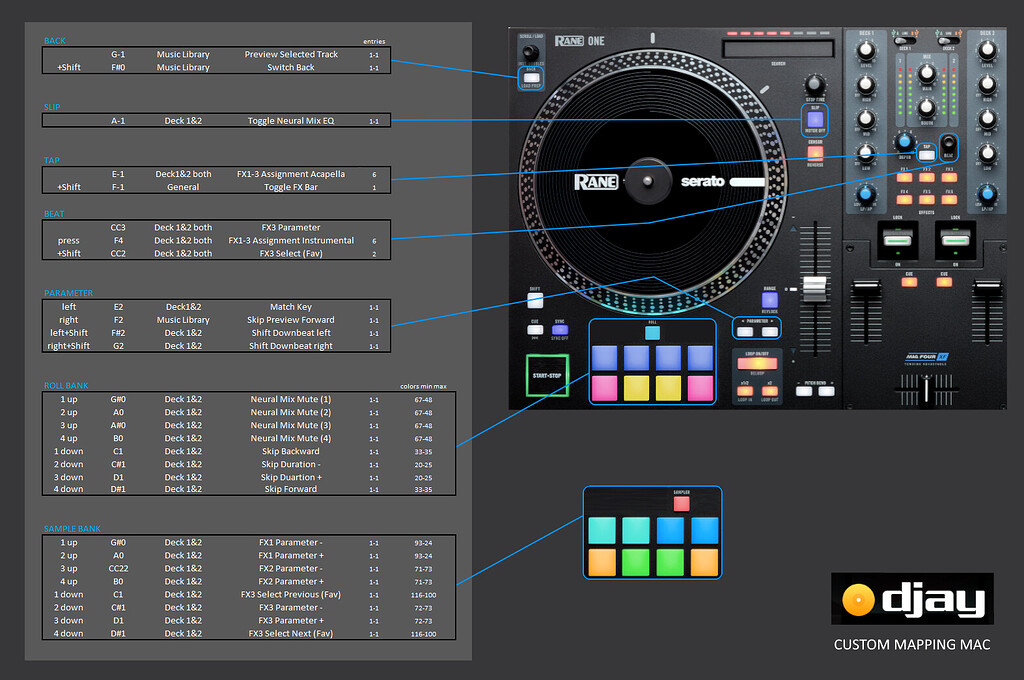Viewport: 1024px width, 680px height.
Task: Tap the TAP tempo button
Action: coord(927,156)
